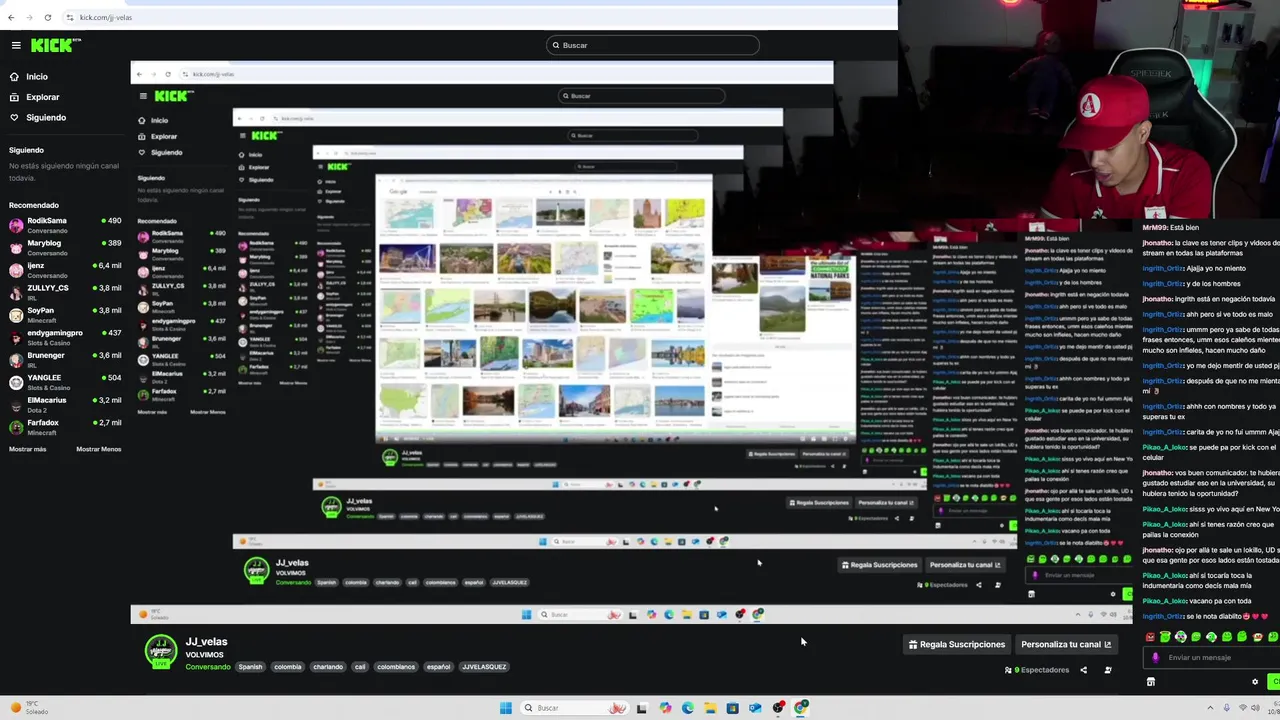Click hamburger menu in the largest nested preview
The width and height of the screenshot is (1280, 720).
[x=143, y=96]
